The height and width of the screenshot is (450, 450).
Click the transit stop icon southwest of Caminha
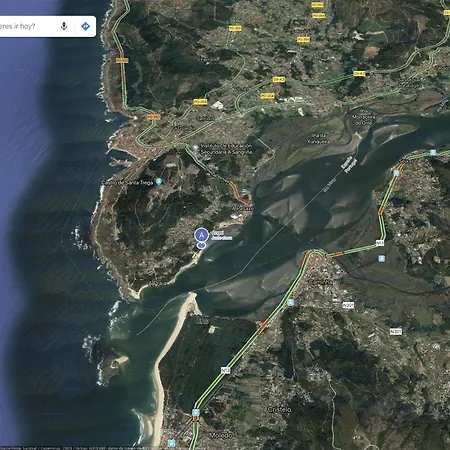point(291,302)
